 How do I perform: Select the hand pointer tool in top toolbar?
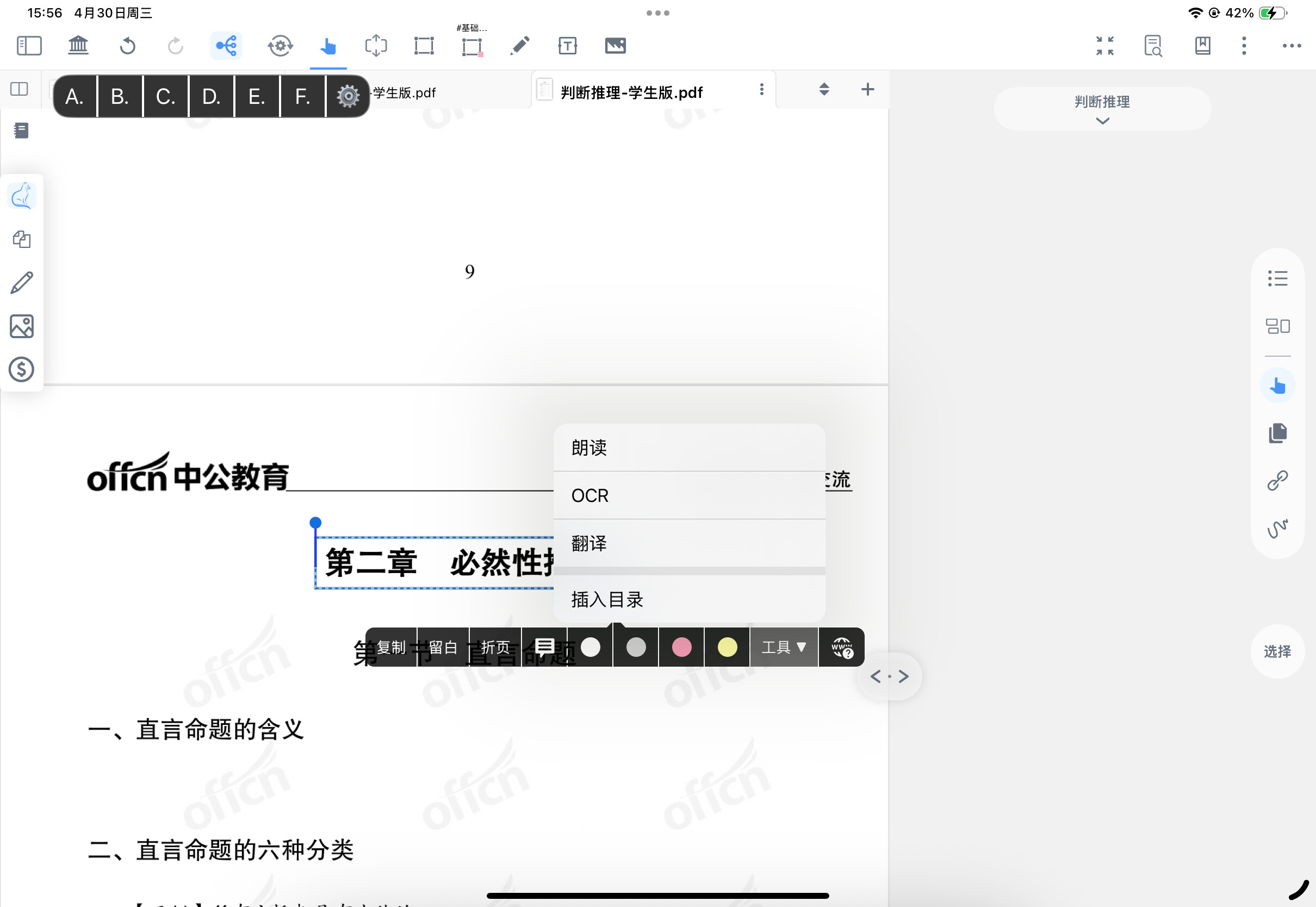(328, 46)
